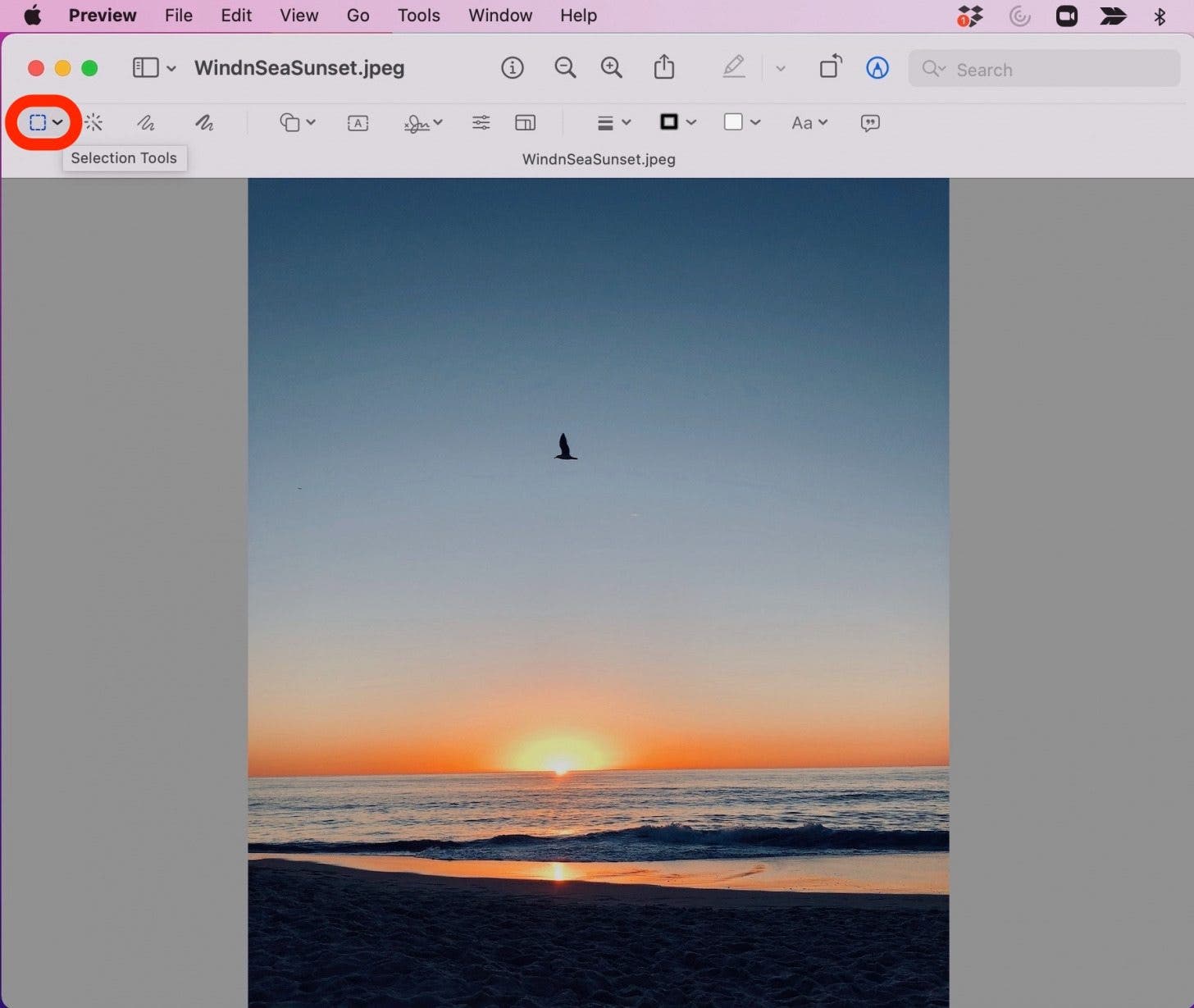Click the Adjust Size icon
Screen dimensions: 1194x1008
(526, 123)
